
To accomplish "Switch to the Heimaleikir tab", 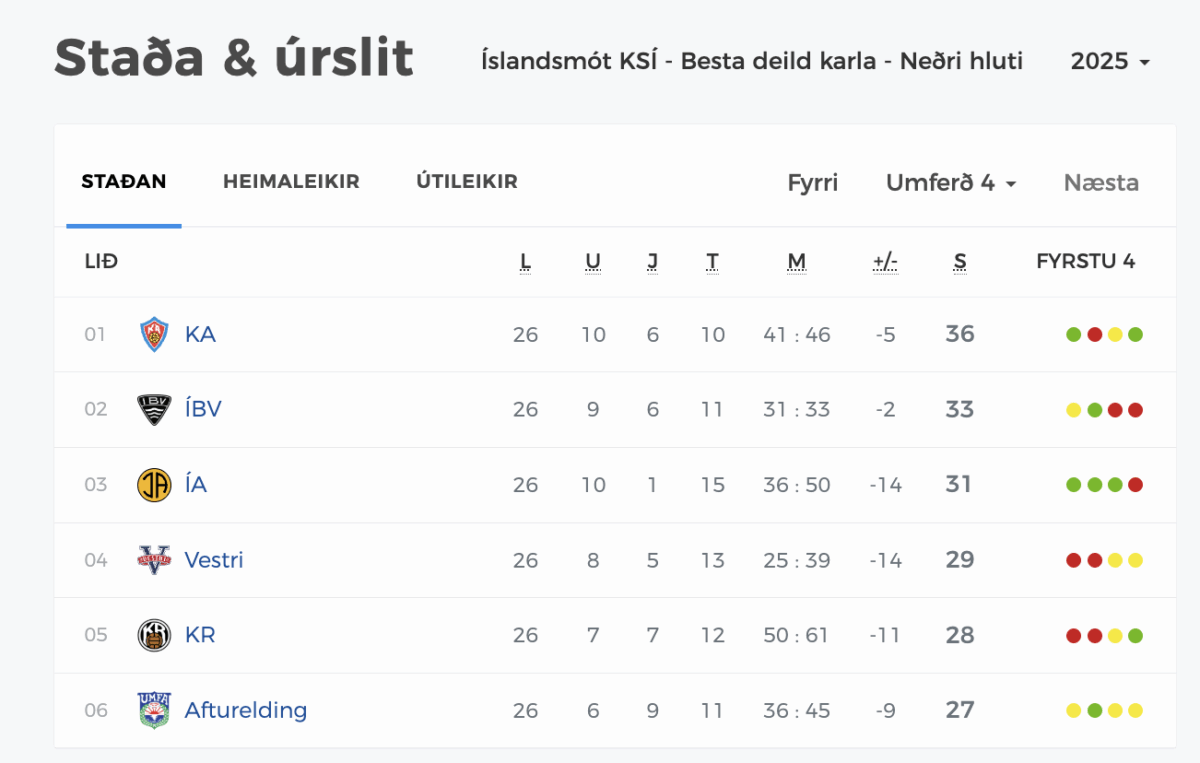I will pos(291,182).
